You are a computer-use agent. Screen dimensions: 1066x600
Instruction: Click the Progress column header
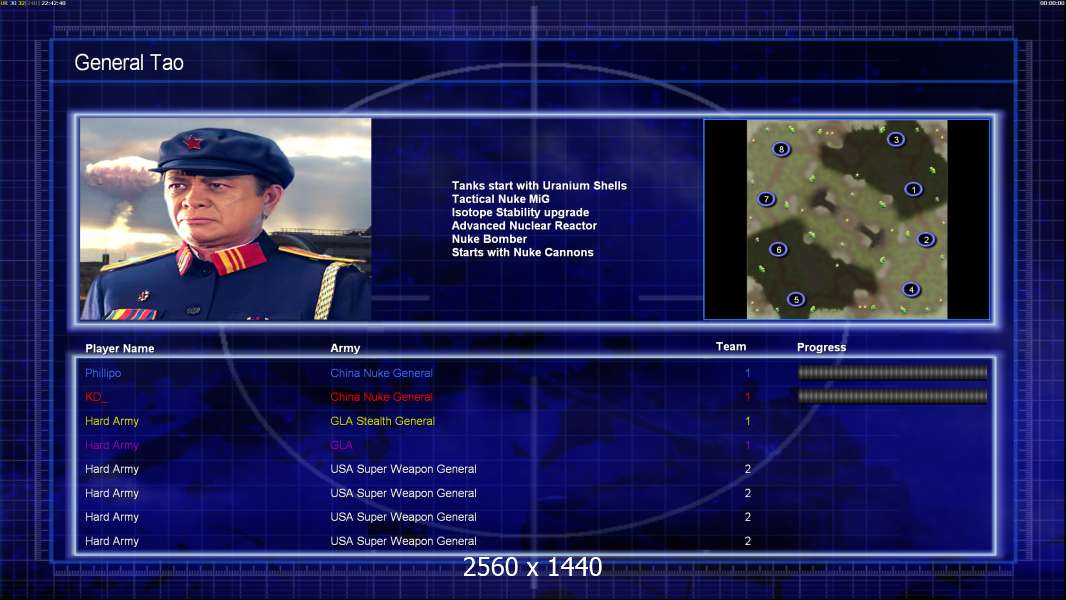point(821,347)
